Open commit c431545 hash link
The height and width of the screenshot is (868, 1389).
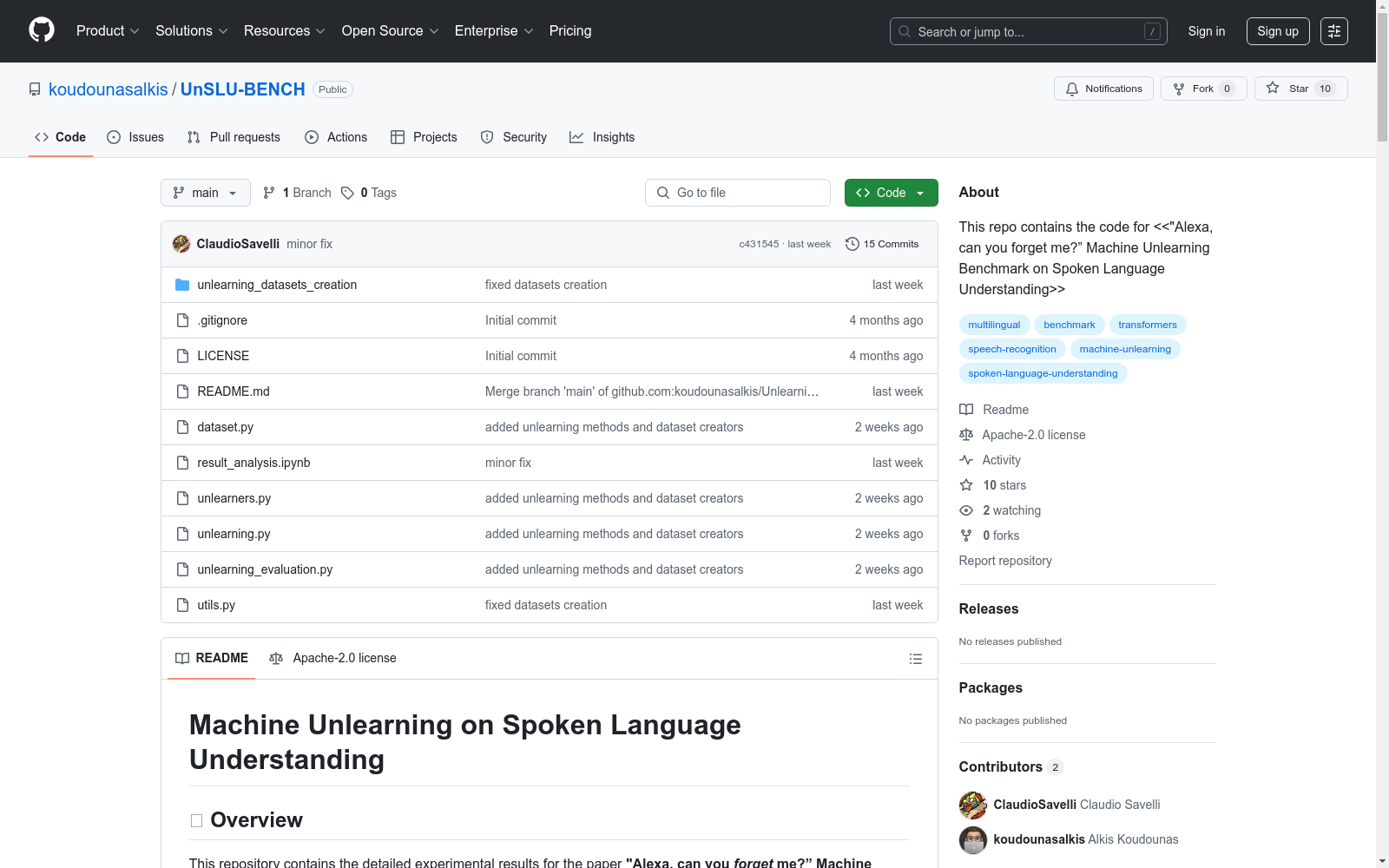click(x=759, y=244)
